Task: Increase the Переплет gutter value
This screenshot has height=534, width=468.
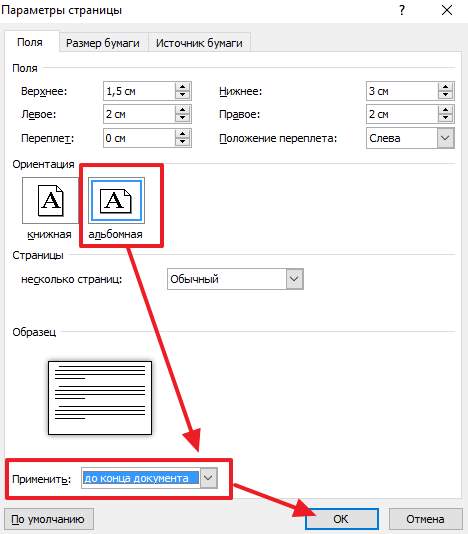Action: point(183,134)
